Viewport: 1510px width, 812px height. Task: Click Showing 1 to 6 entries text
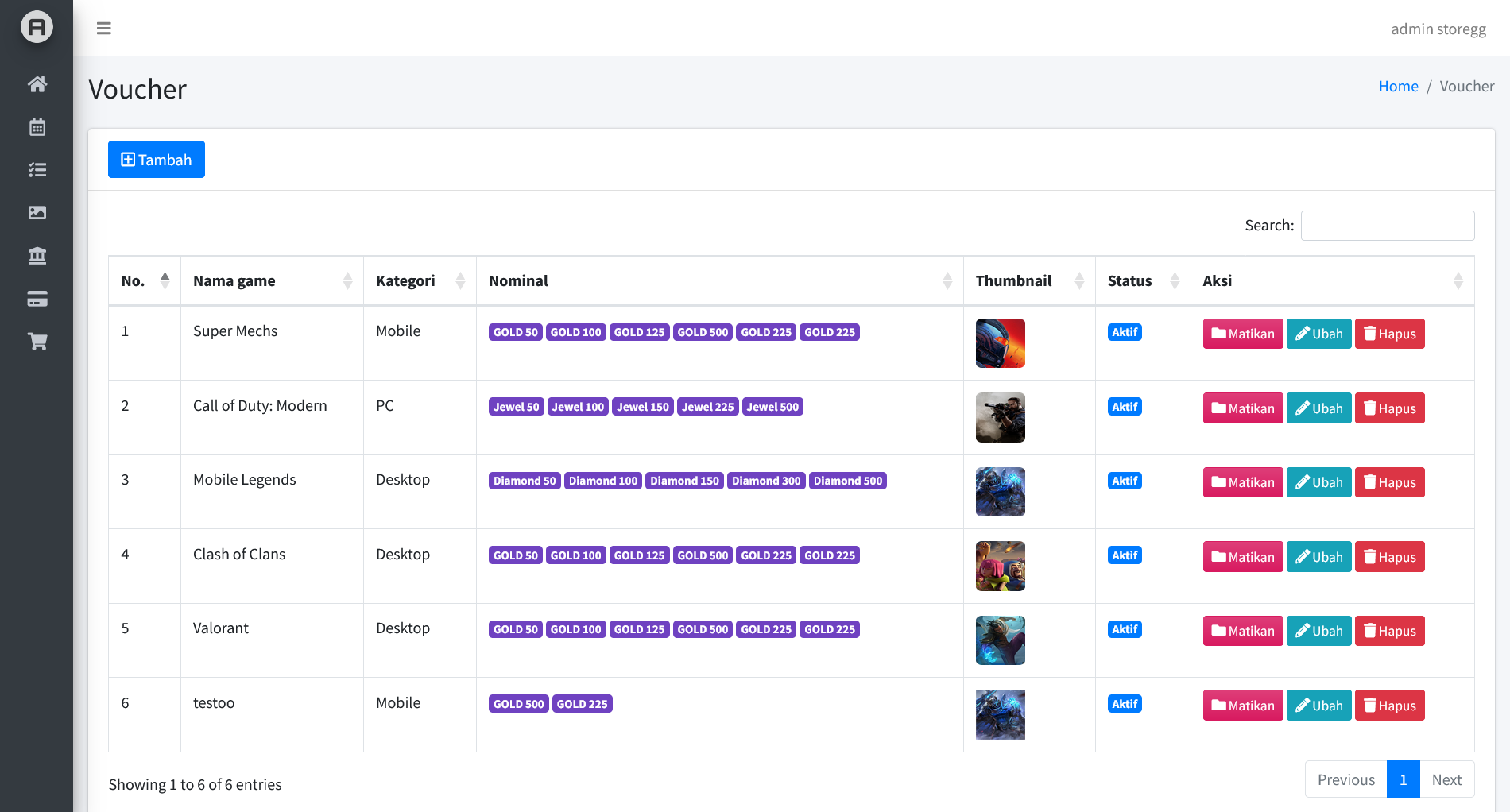click(x=196, y=785)
